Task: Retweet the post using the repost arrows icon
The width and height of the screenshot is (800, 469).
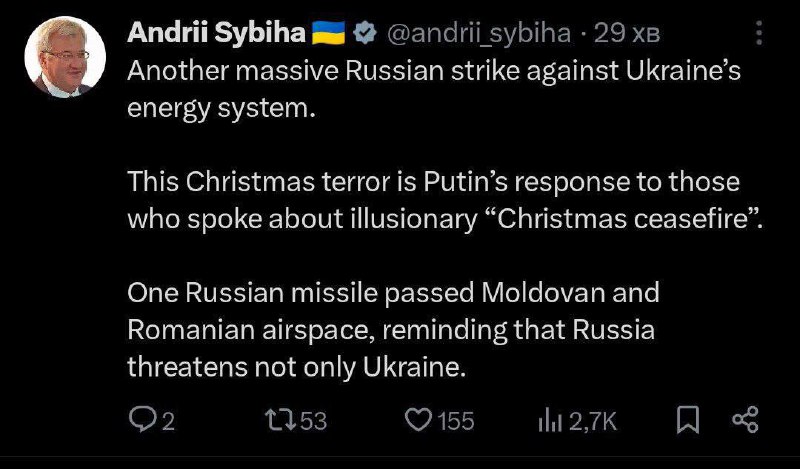Action: pyautogui.click(x=283, y=420)
